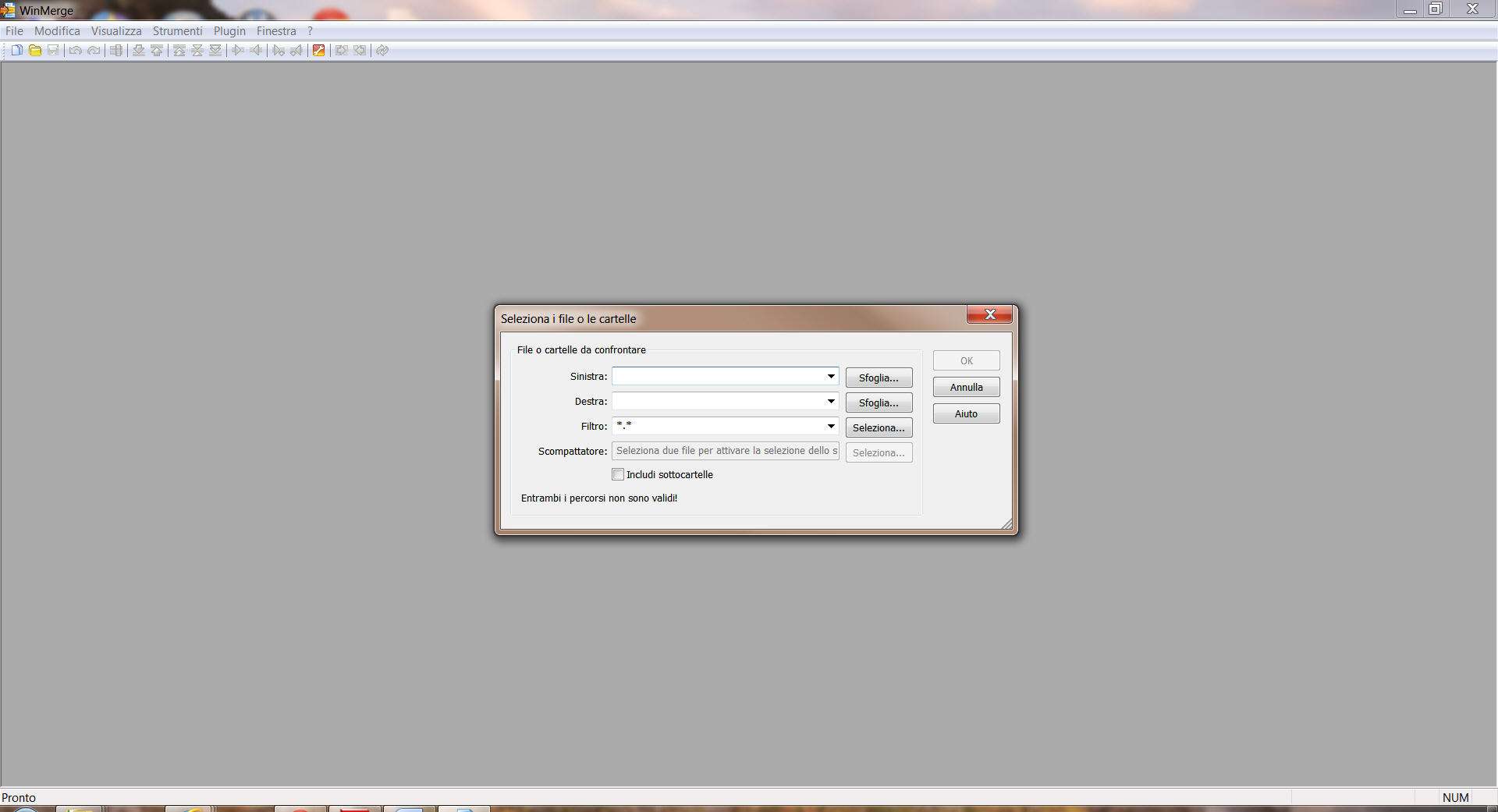Click the Undo toolbar icon
The image size is (1498, 812).
point(76,51)
